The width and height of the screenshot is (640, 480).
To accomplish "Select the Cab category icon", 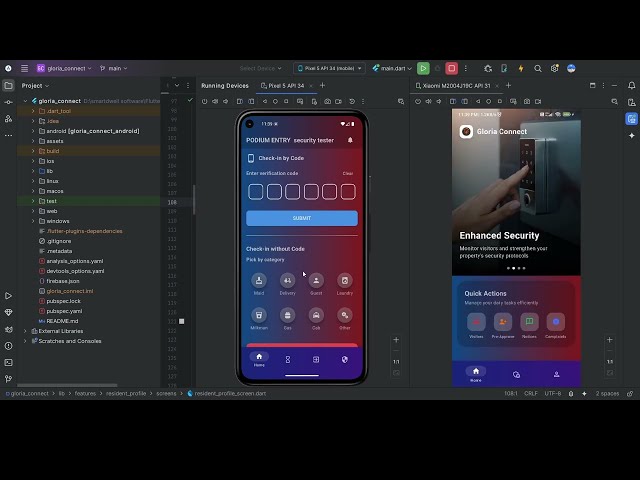I will pyautogui.click(x=316, y=315).
